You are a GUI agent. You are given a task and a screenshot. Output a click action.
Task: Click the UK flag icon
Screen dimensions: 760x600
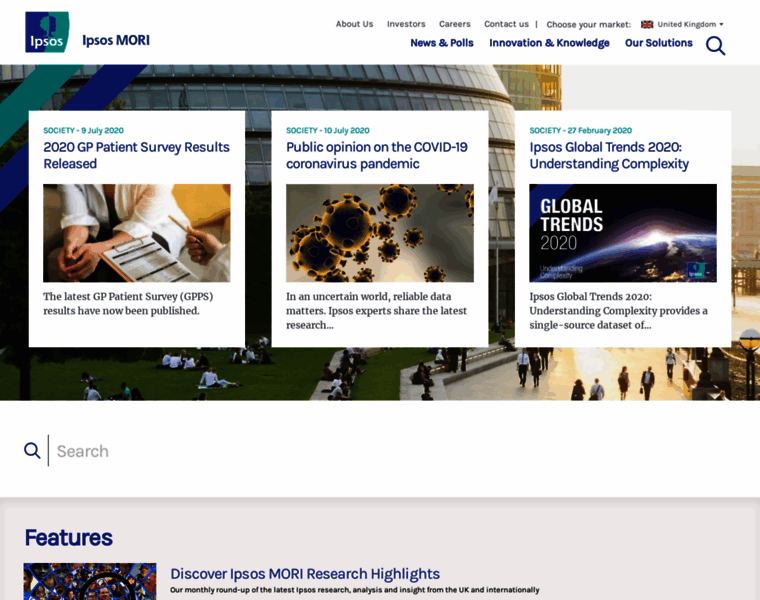coord(647,24)
